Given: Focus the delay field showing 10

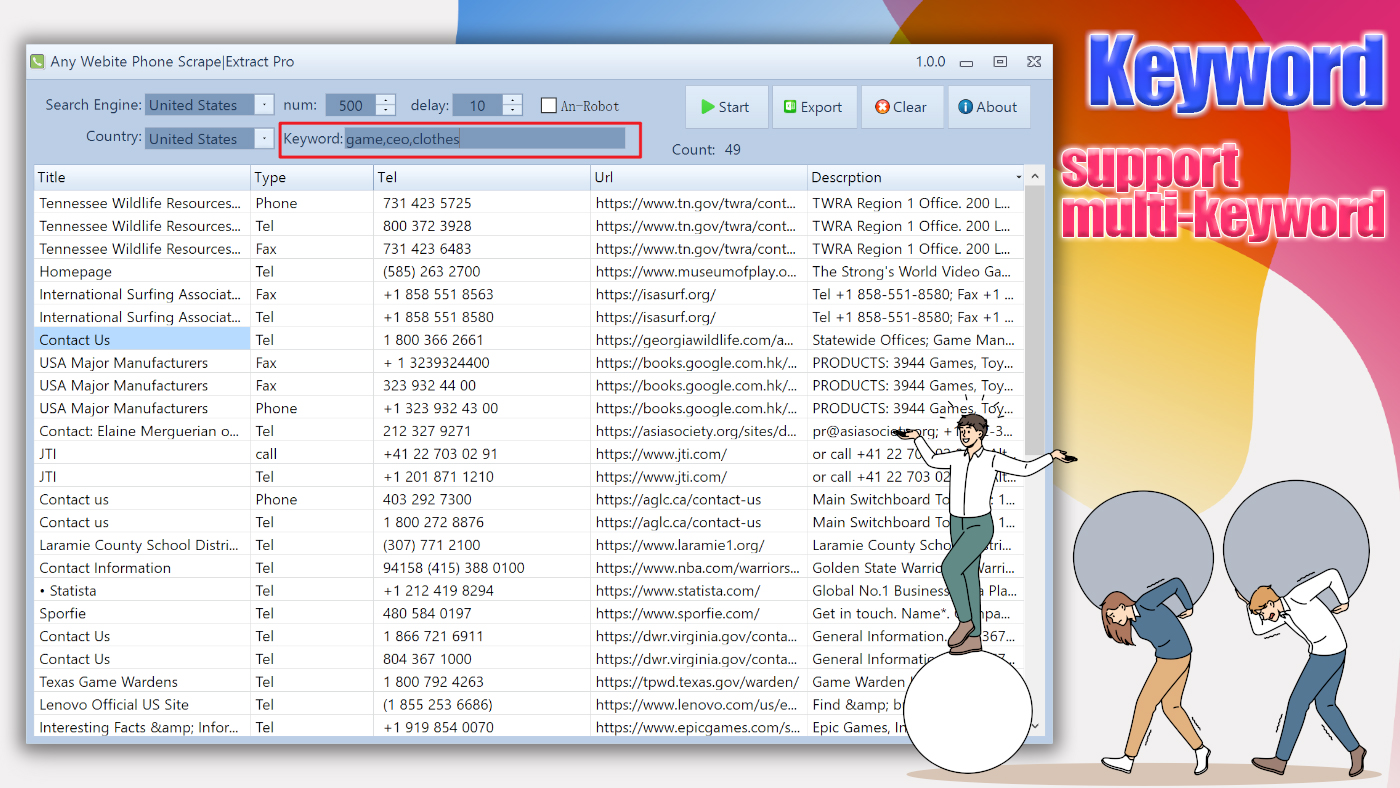Looking at the screenshot, I should tap(477, 105).
